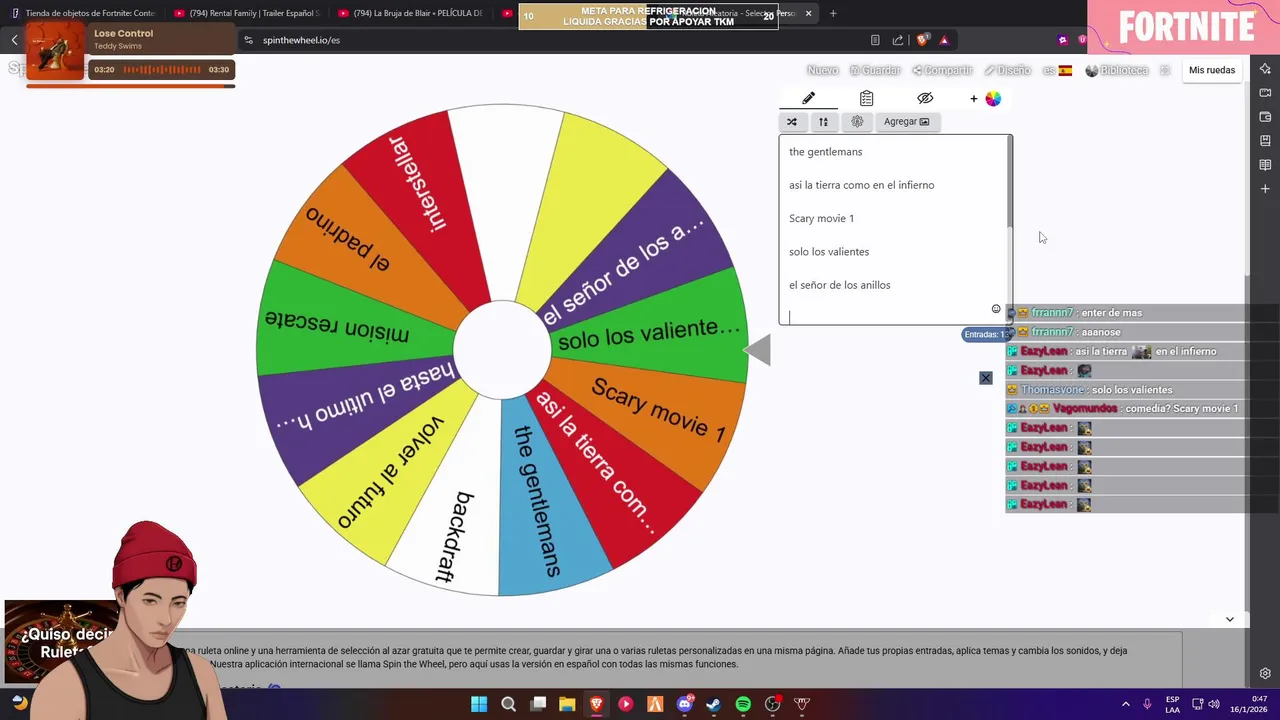This screenshot has width=1280, height=720.
Task: Click the Lose Control album art thumbnail
Action: 56,51
